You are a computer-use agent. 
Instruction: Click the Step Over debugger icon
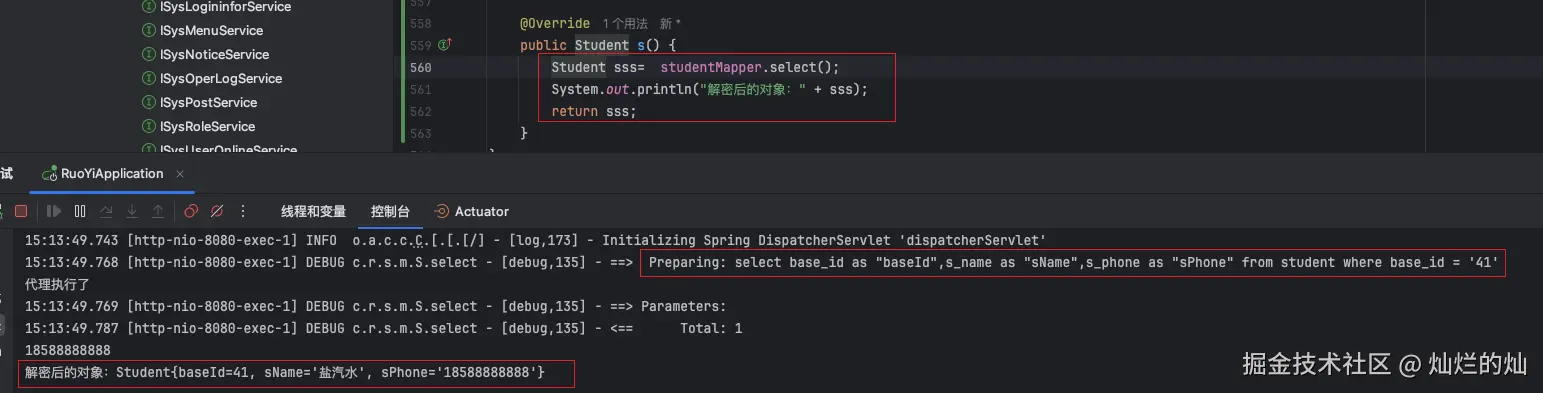click(106, 211)
